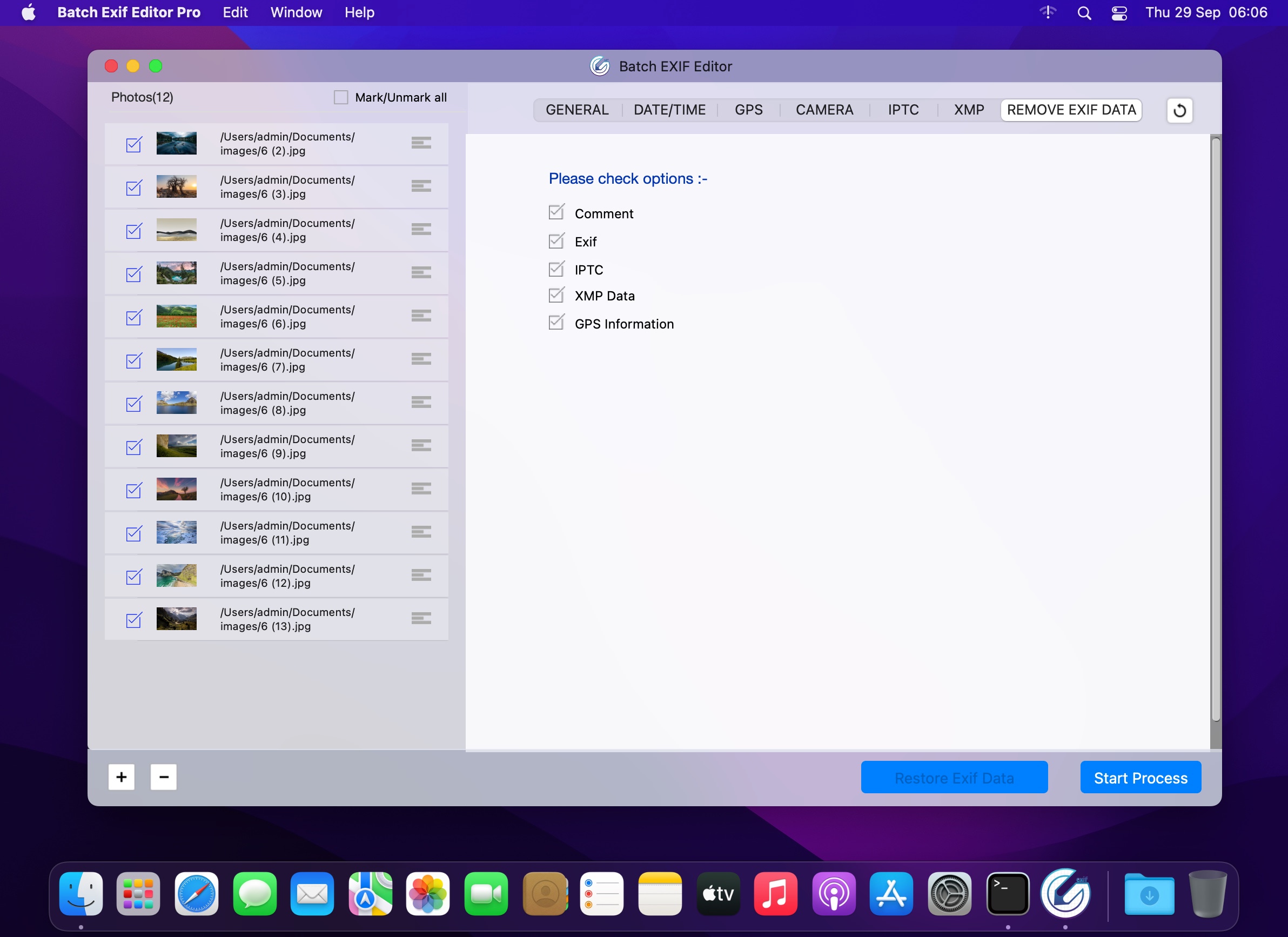The image size is (1288, 937).
Task: Click the Start Process button
Action: pyautogui.click(x=1141, y=778)
